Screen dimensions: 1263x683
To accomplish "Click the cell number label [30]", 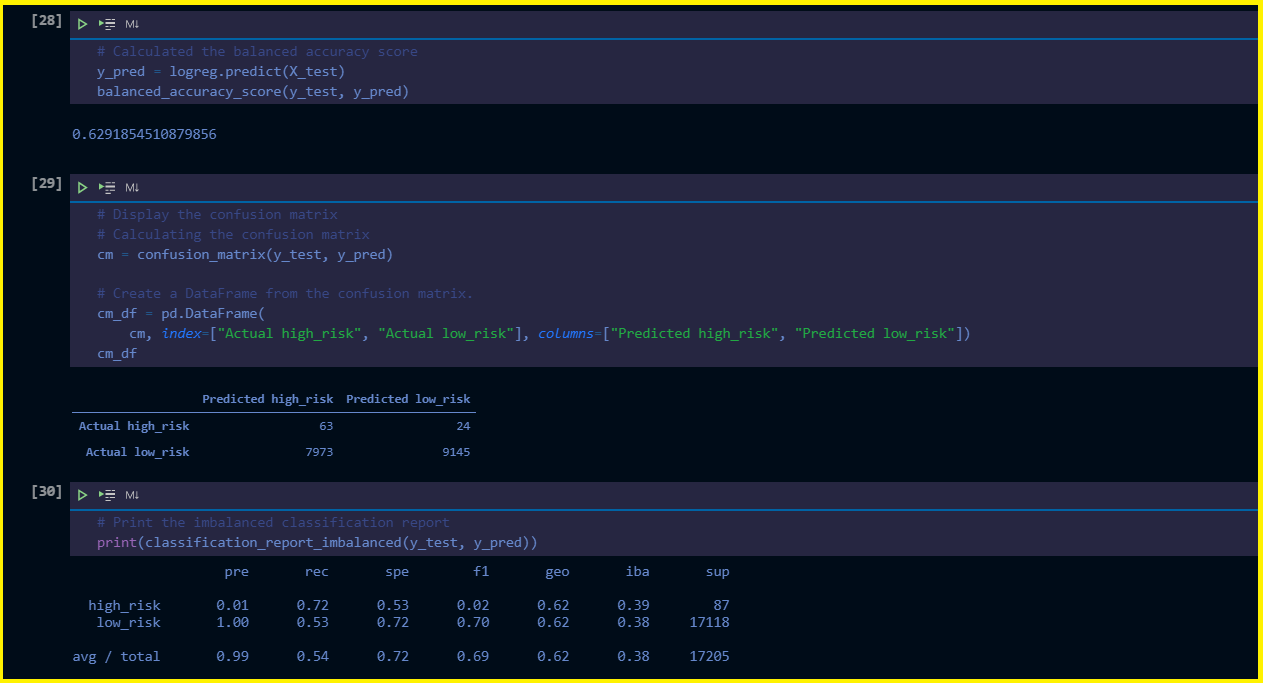I will (47, 492).
